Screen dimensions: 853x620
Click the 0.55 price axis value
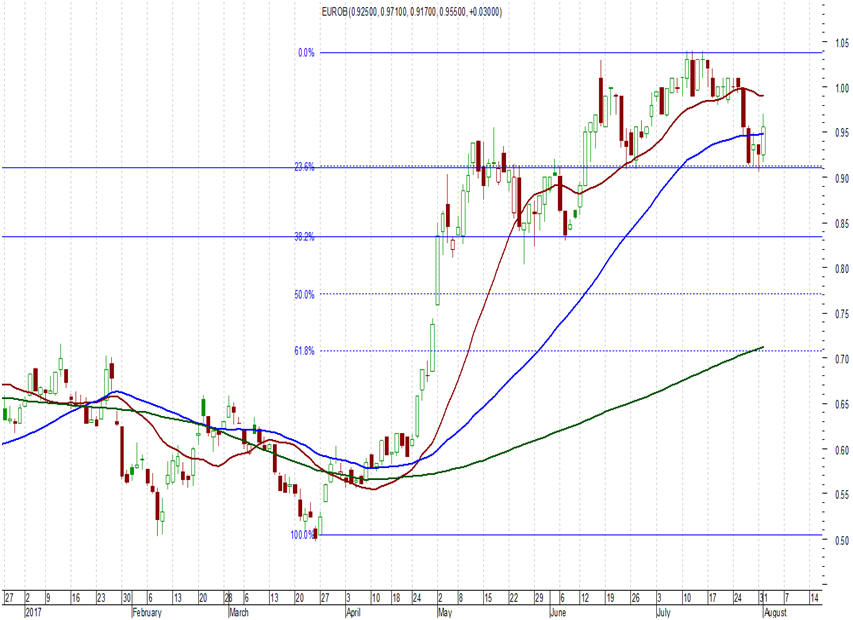[x=842, y=494]
